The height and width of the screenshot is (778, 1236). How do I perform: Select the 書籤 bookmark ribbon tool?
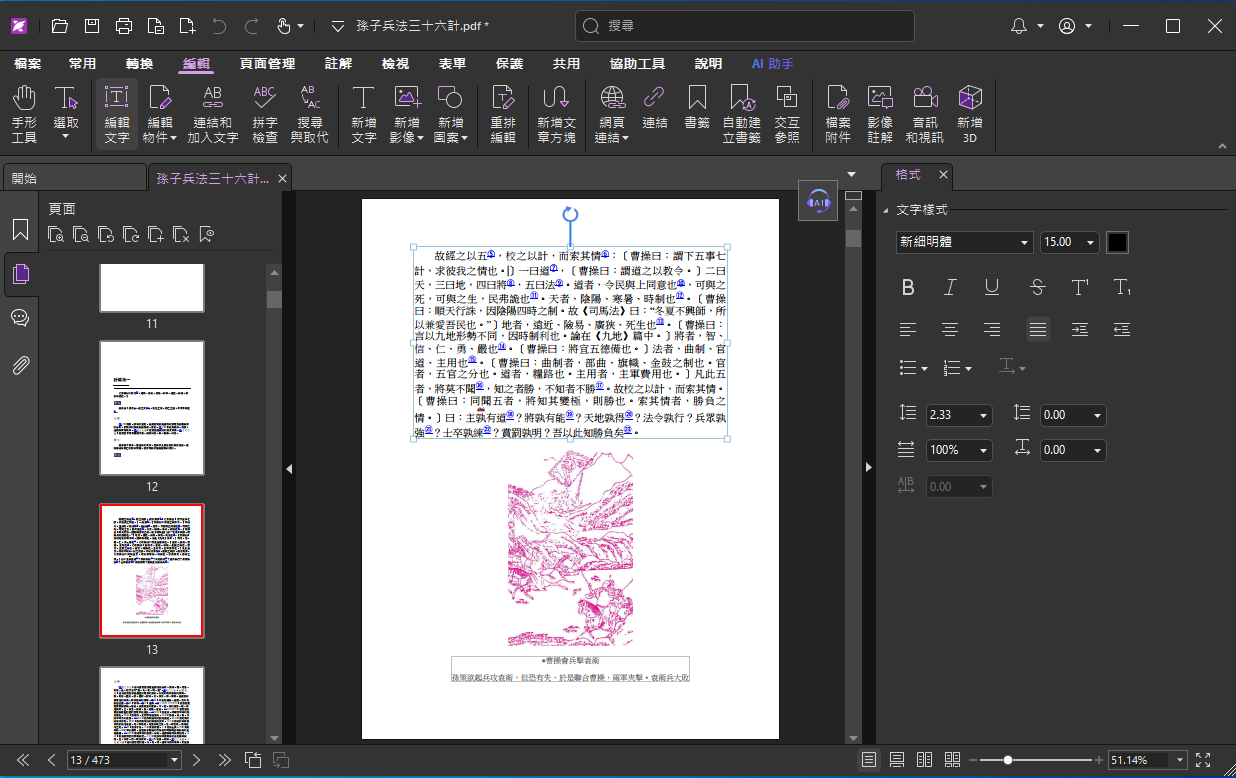click(x=697, y=113)
